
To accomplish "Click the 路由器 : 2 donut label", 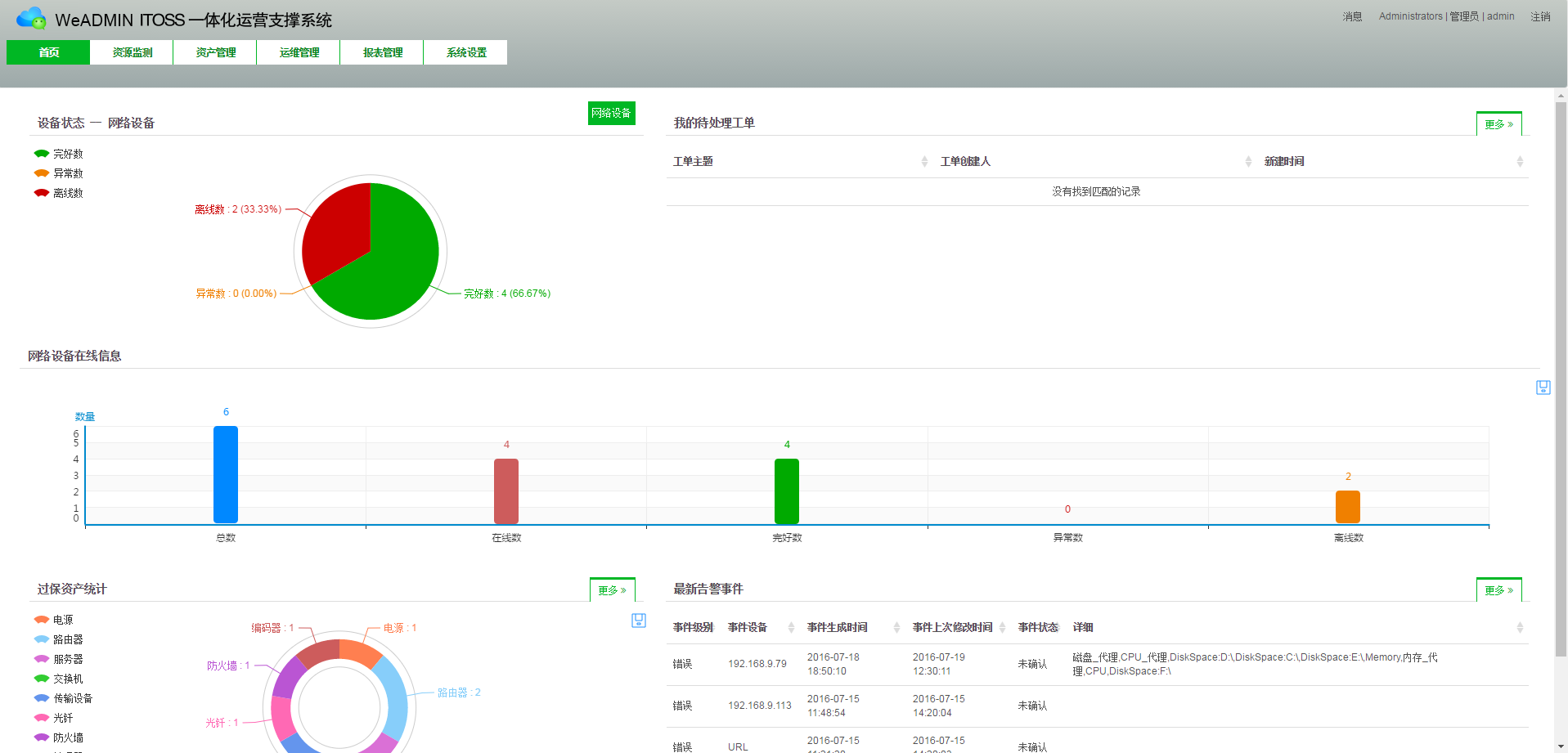I will pos(459,692).
